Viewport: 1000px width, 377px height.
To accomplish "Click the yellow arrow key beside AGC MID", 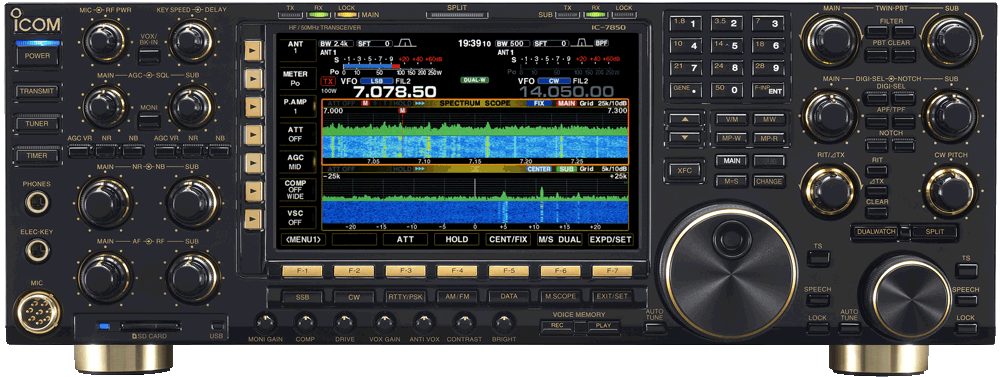I will coord(253,163).
